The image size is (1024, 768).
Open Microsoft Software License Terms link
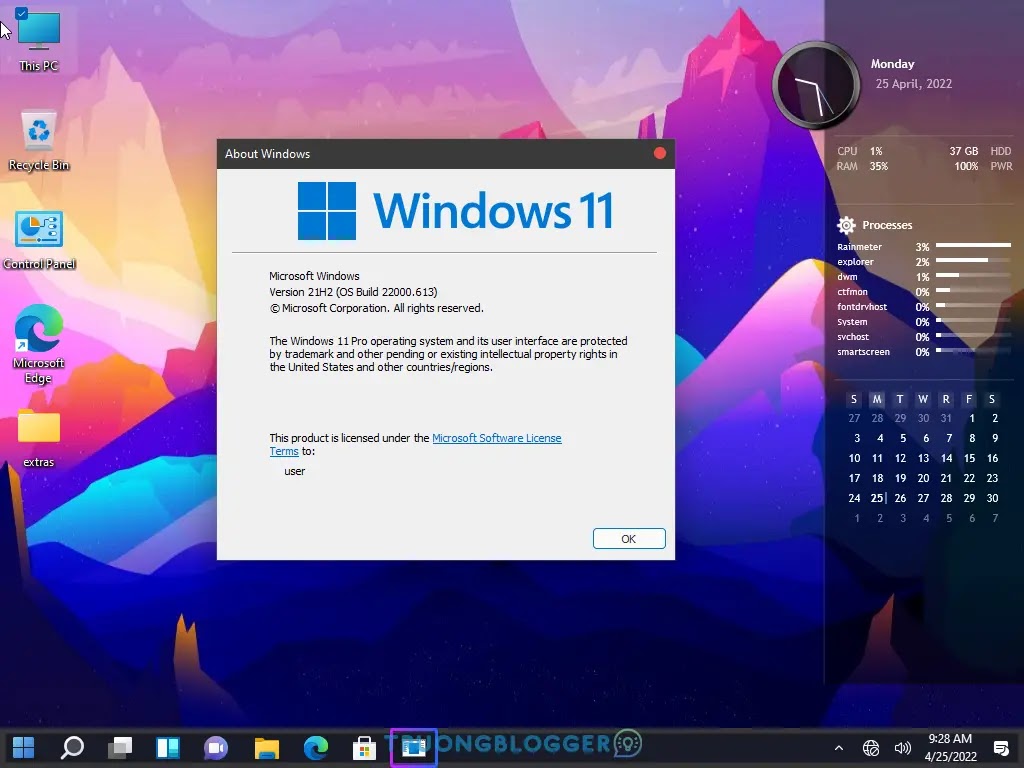click(x=497, y=438)
